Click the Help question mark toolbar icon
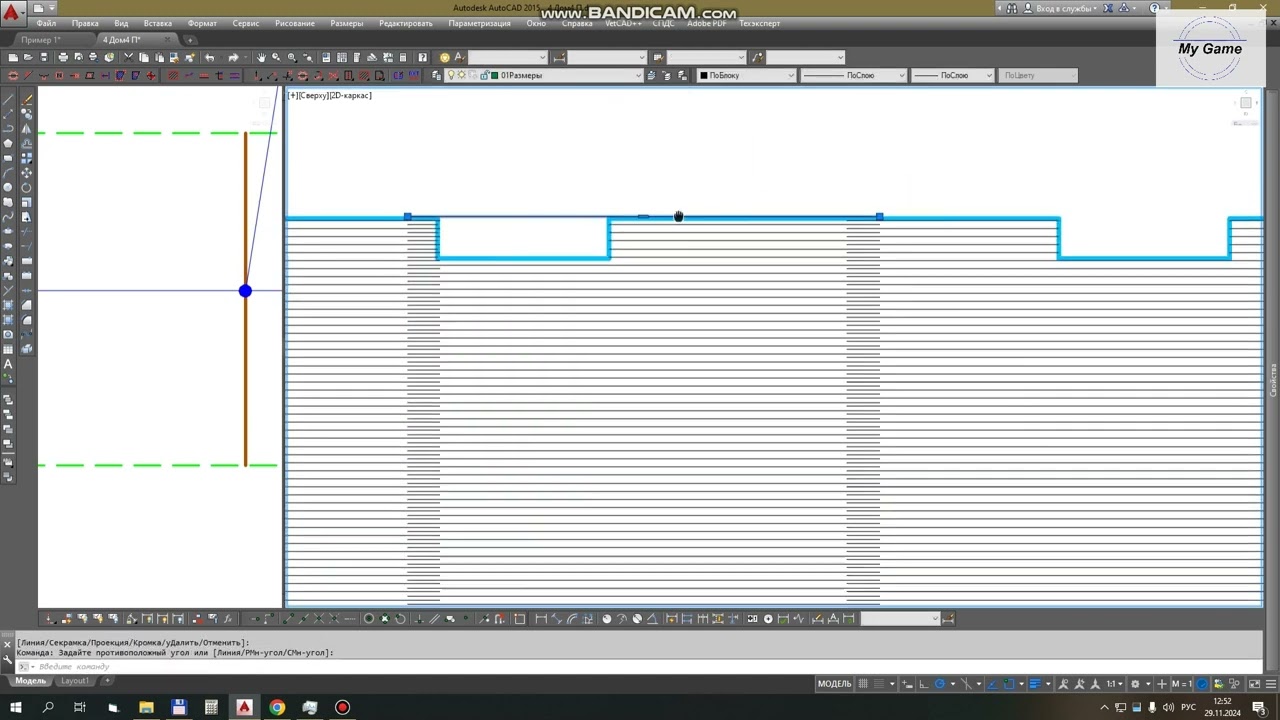This screenshot has width=1280, height=720. pos(423,57)
